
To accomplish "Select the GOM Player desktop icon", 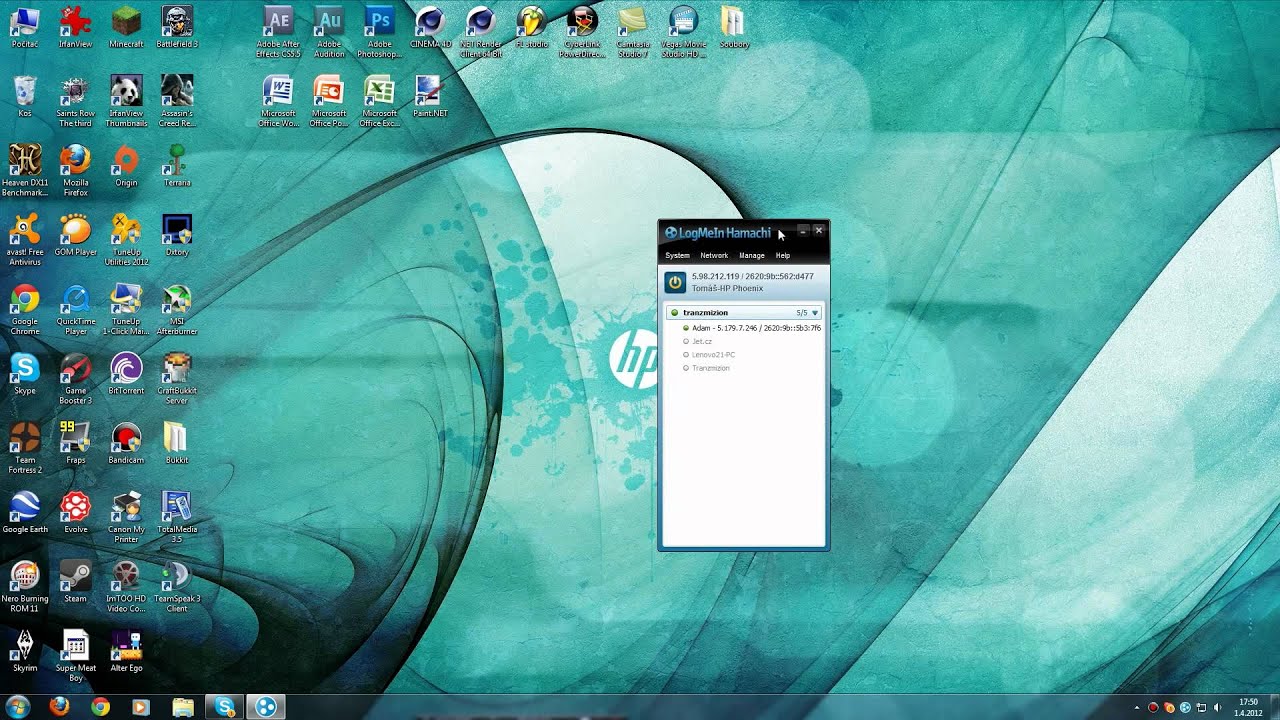I will (x=75, y=234).
